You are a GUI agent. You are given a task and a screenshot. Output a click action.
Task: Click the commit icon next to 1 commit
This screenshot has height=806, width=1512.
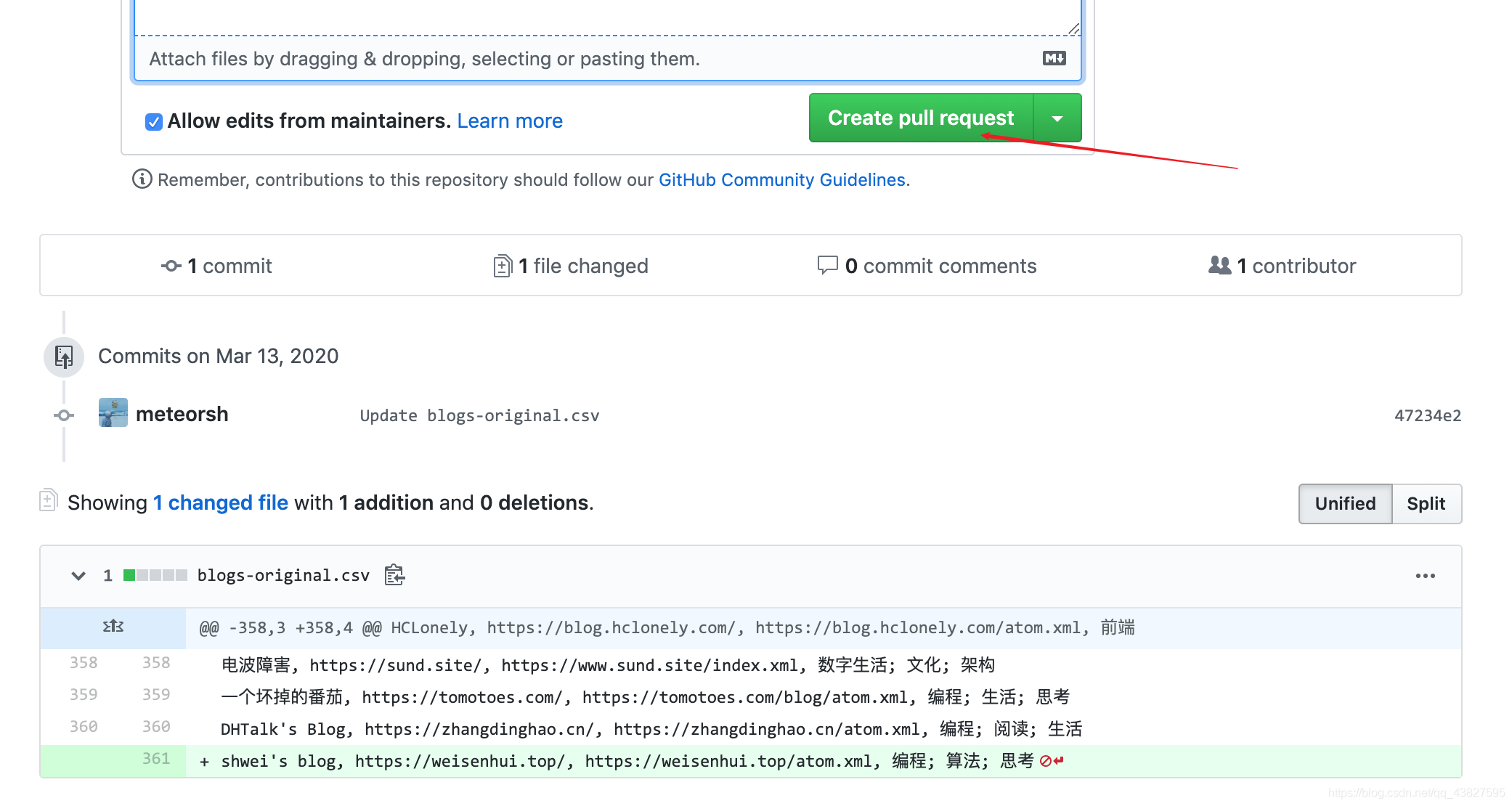pyautogui.click(x=171, y=266)
